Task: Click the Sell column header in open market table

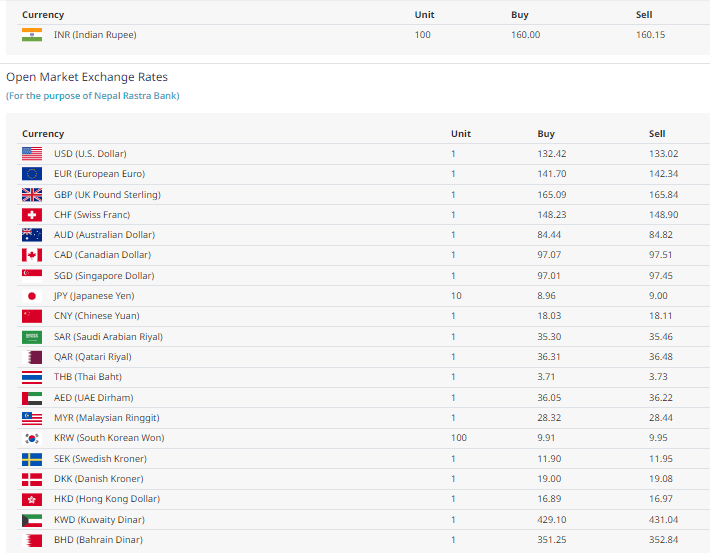Action: (x=656, y=134)
